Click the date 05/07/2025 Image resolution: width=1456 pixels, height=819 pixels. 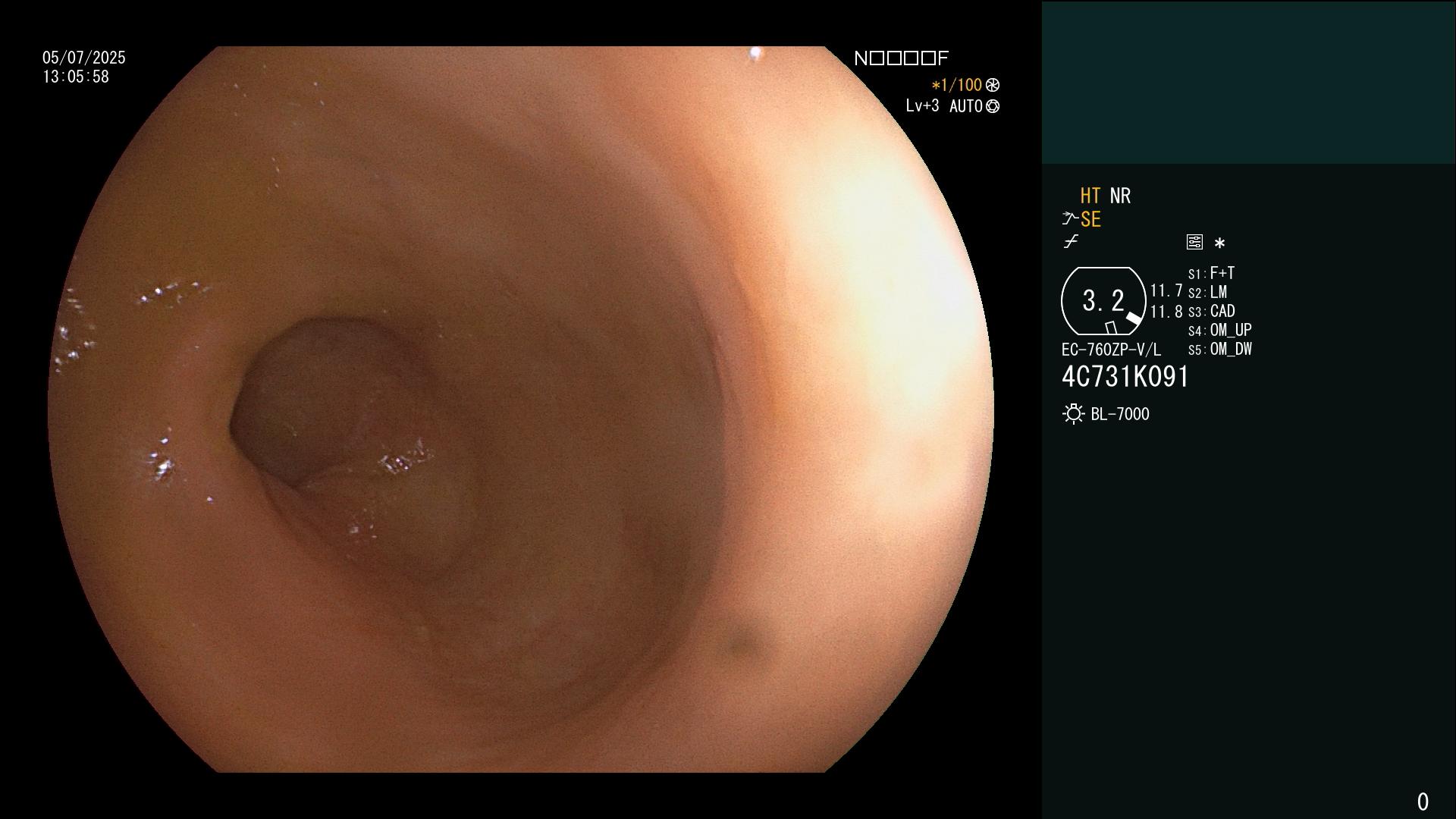(84, 58)
